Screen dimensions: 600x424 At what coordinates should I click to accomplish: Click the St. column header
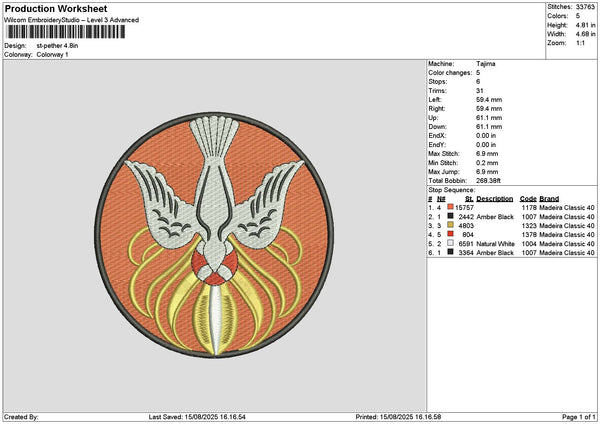[x=468, y=198]
